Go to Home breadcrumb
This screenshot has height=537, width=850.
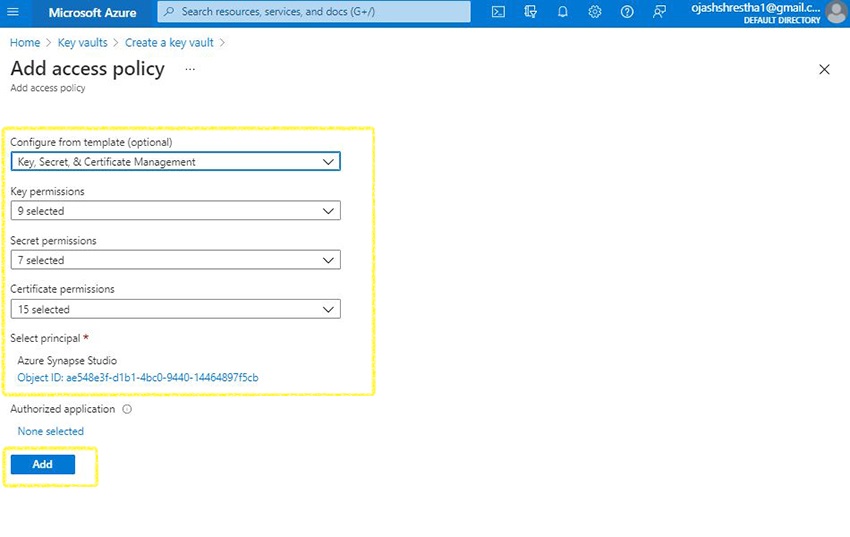25,43
